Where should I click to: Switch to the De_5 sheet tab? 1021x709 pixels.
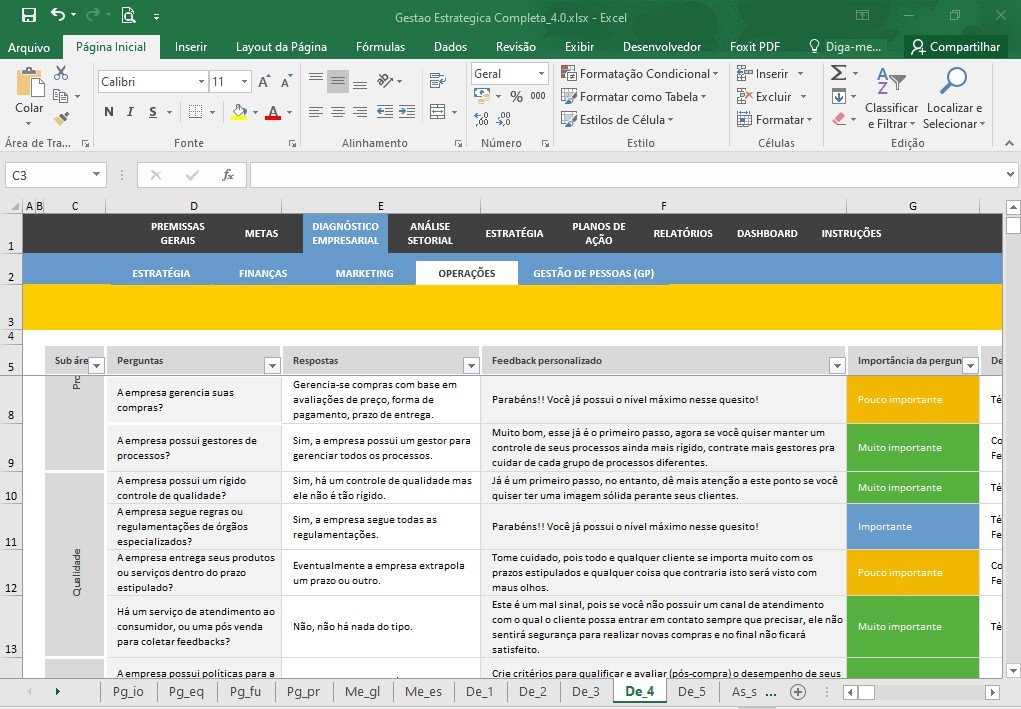(x=692, y=691)
